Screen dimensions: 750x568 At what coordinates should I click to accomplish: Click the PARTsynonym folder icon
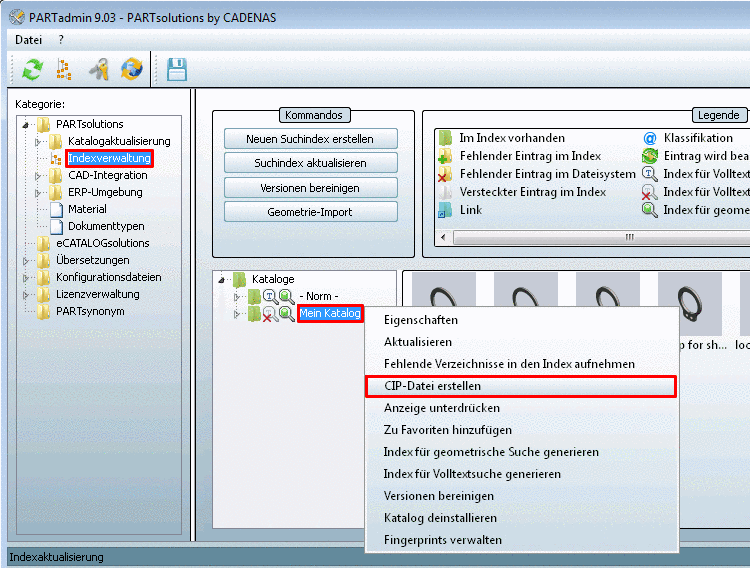click(44, 311)
